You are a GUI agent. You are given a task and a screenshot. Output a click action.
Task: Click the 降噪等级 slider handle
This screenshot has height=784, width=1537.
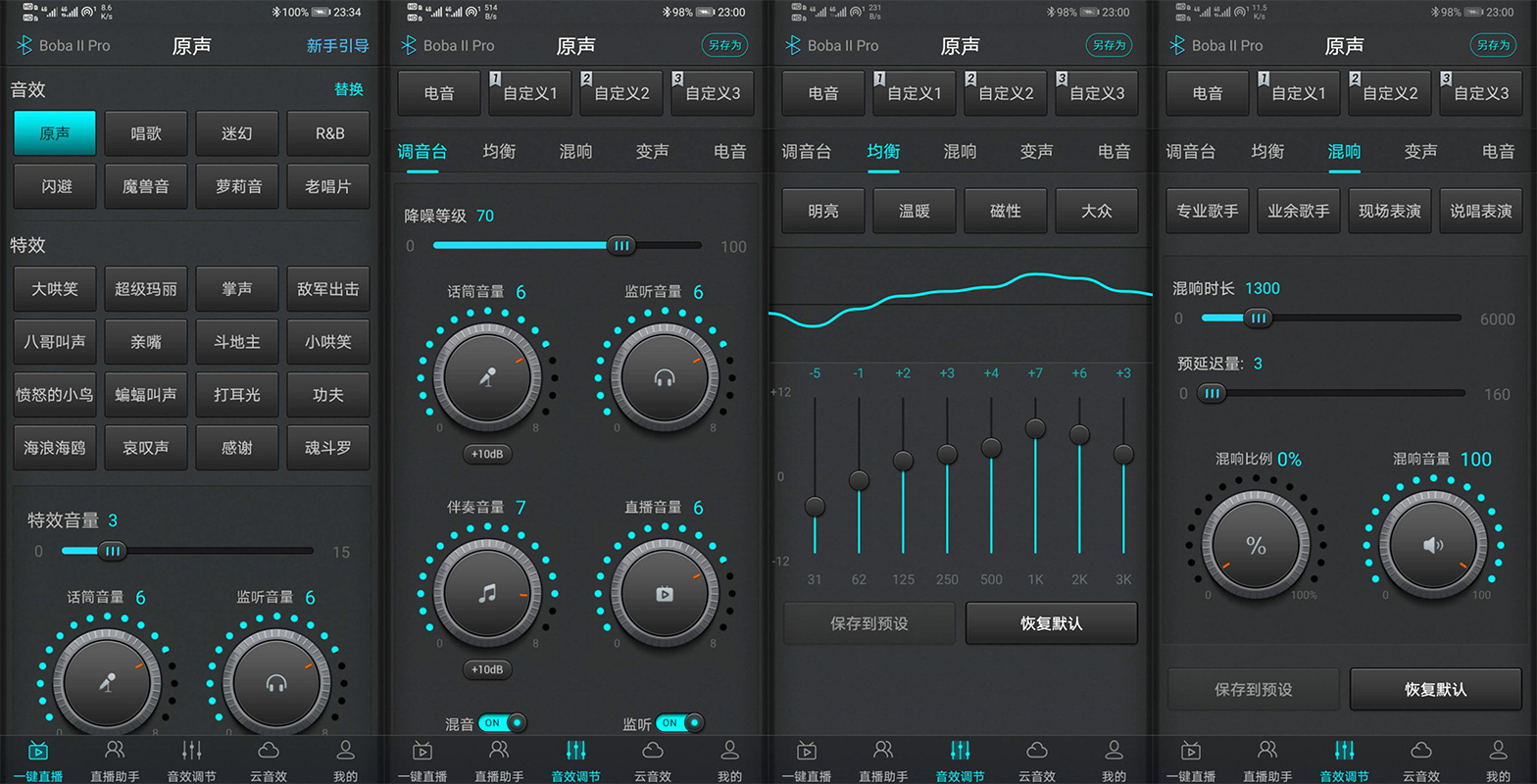coord(620,246)
